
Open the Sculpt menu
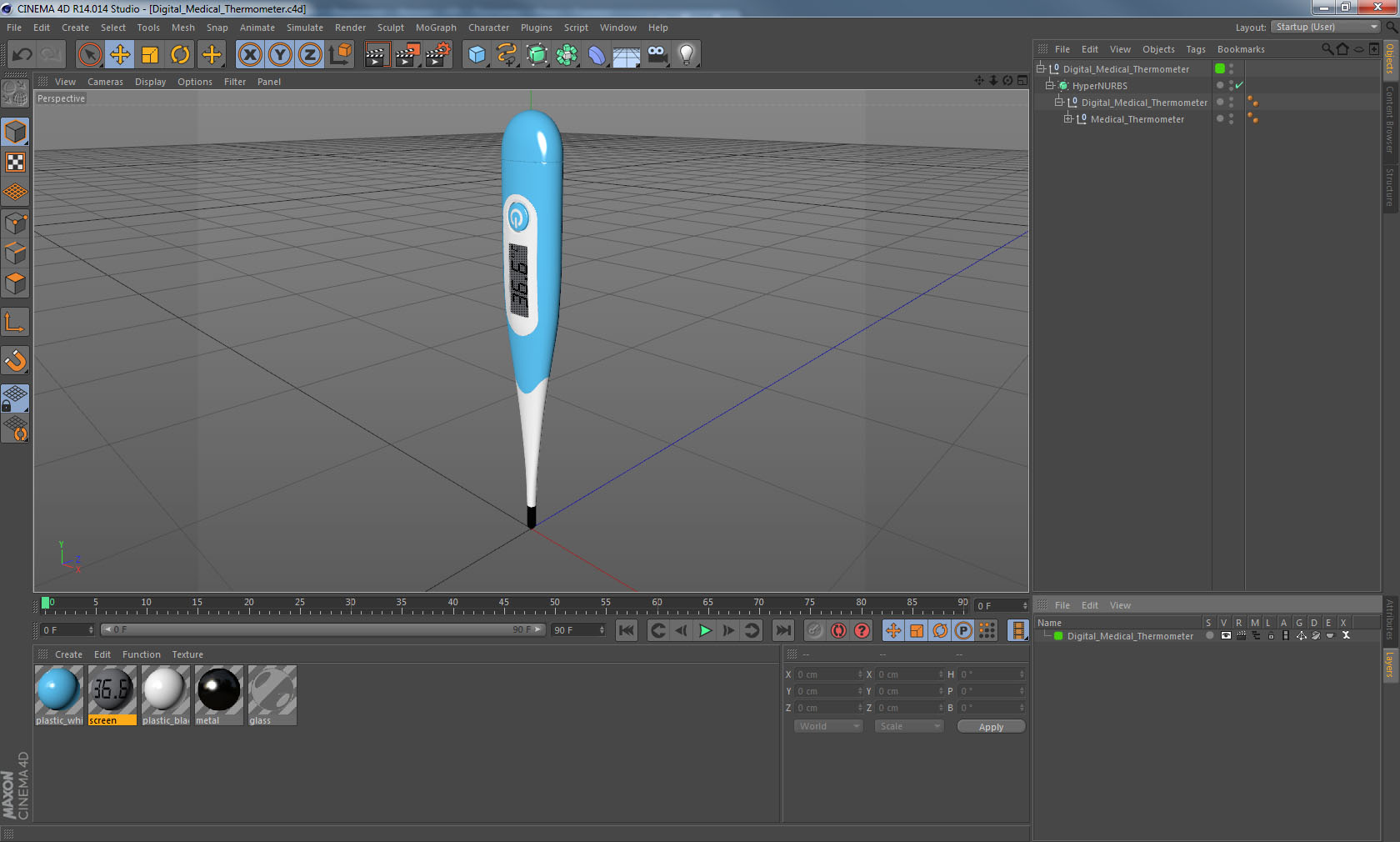390,28
